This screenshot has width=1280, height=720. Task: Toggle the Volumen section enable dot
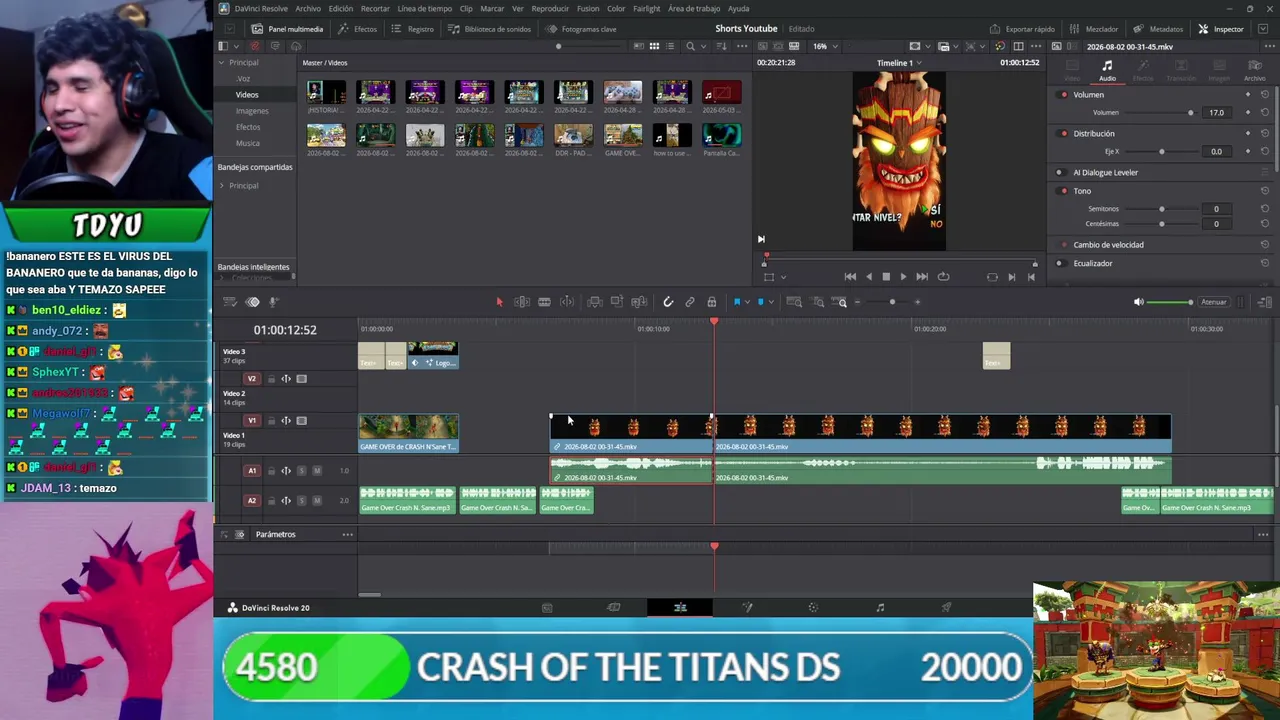[x=1064, y=95]
